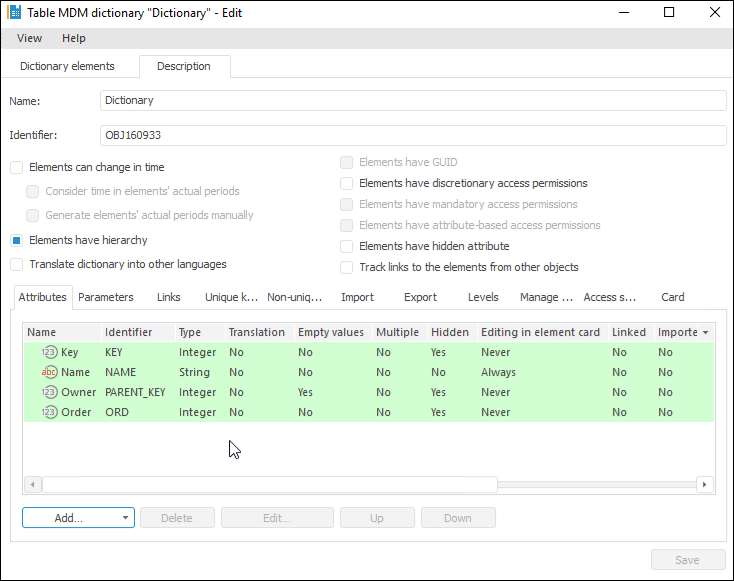This screenshot has width=734, height=581.
Task: Click the dictionary app icon in title bar
Action: pos(15,13)
